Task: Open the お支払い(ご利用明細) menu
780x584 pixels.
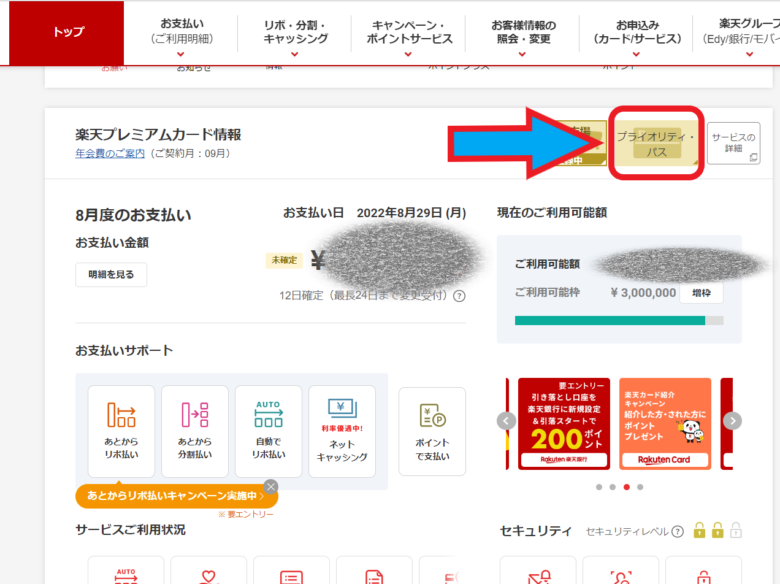Action: pos(182,31)
